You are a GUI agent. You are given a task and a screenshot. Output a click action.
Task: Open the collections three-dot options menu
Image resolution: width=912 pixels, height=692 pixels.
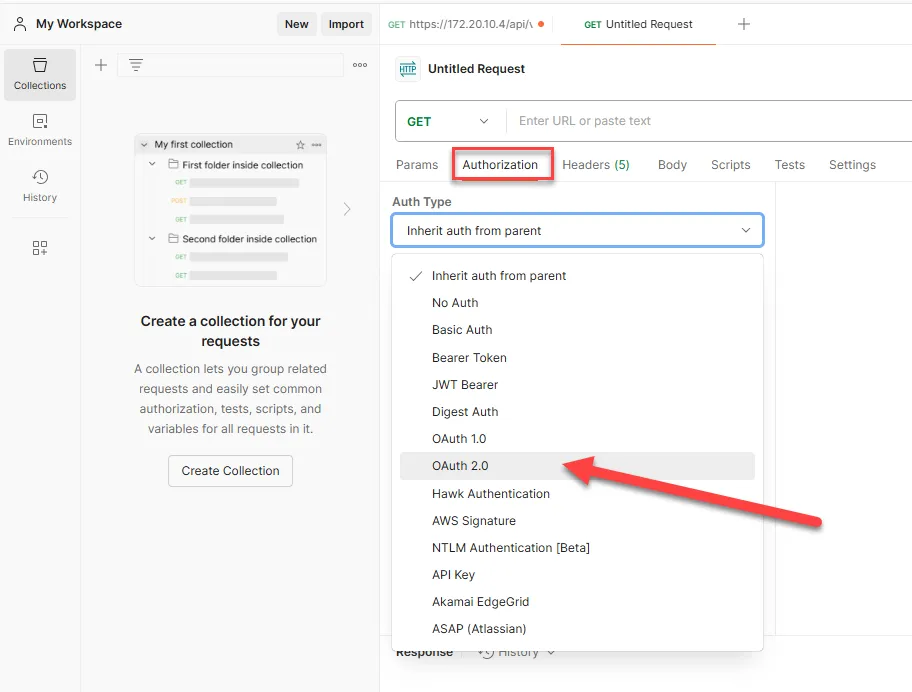tap(360, 65)
